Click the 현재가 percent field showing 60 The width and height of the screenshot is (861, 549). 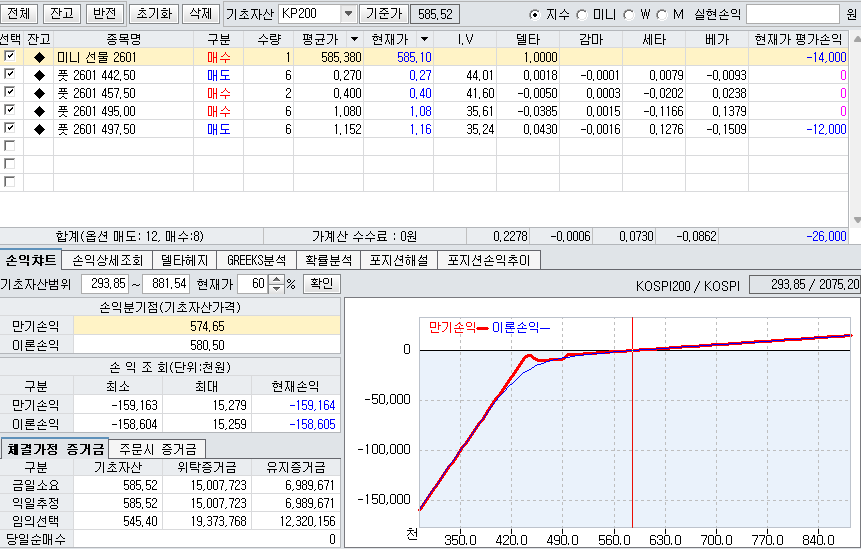254,284
